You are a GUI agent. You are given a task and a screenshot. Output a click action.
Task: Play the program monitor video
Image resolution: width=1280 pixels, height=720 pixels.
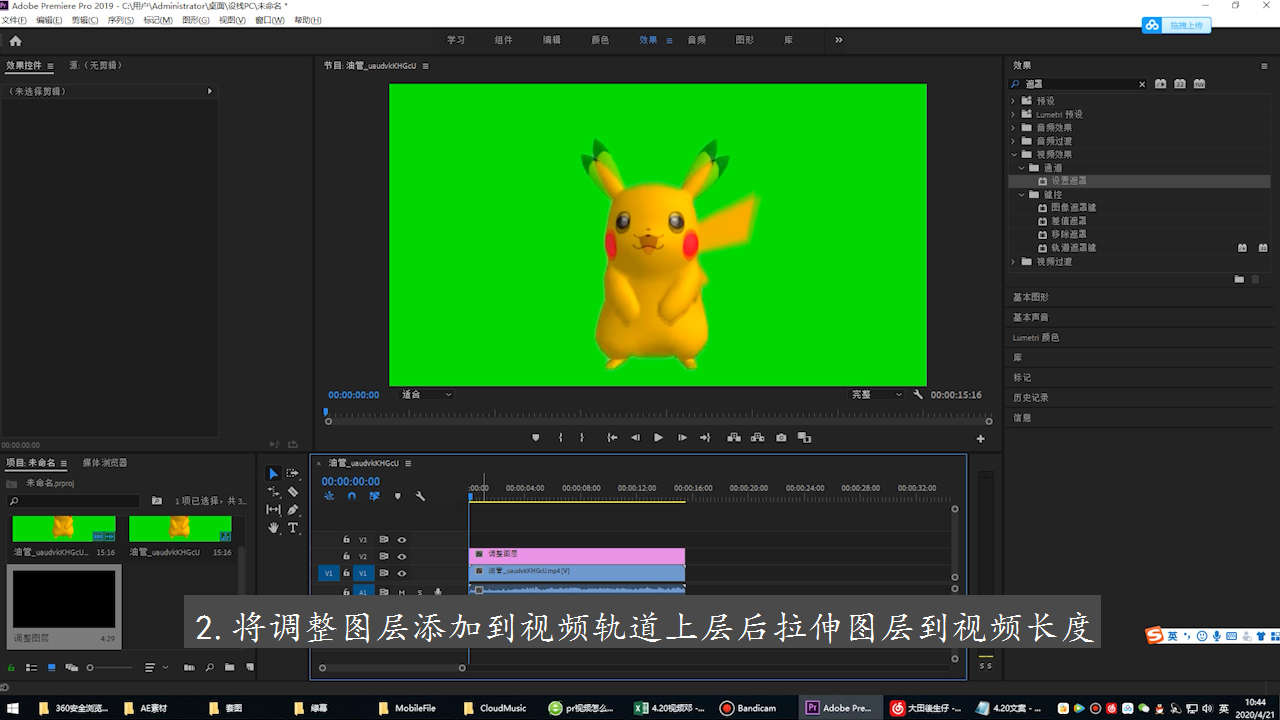pos(658,438)
